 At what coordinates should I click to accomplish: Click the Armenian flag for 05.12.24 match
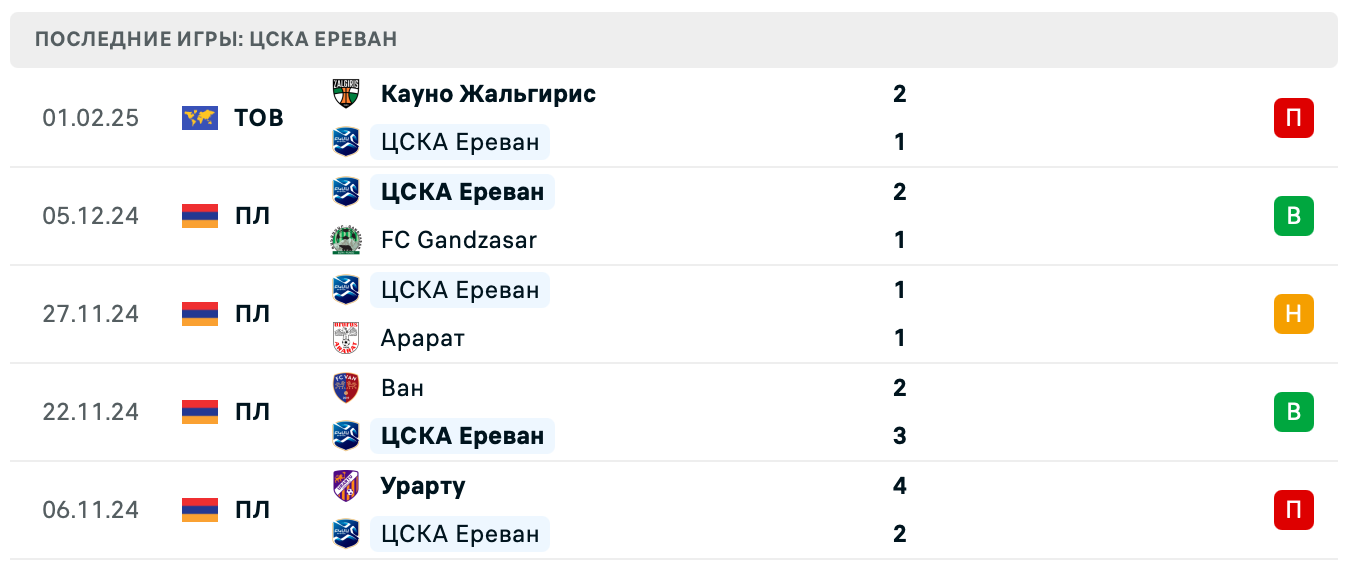pyautogui.click(x=200, y=216)
